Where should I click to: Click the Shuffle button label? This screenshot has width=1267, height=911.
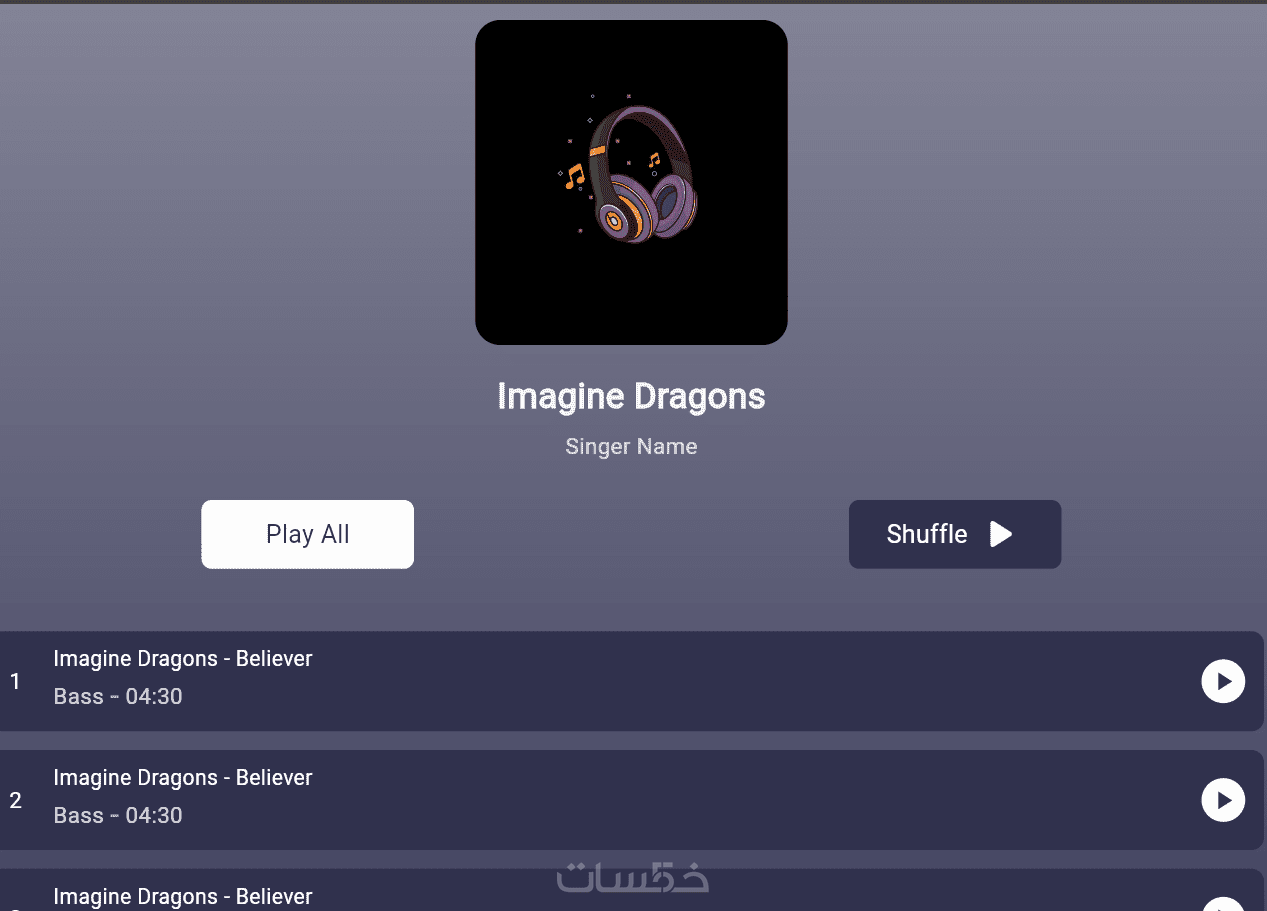(927, 534)
